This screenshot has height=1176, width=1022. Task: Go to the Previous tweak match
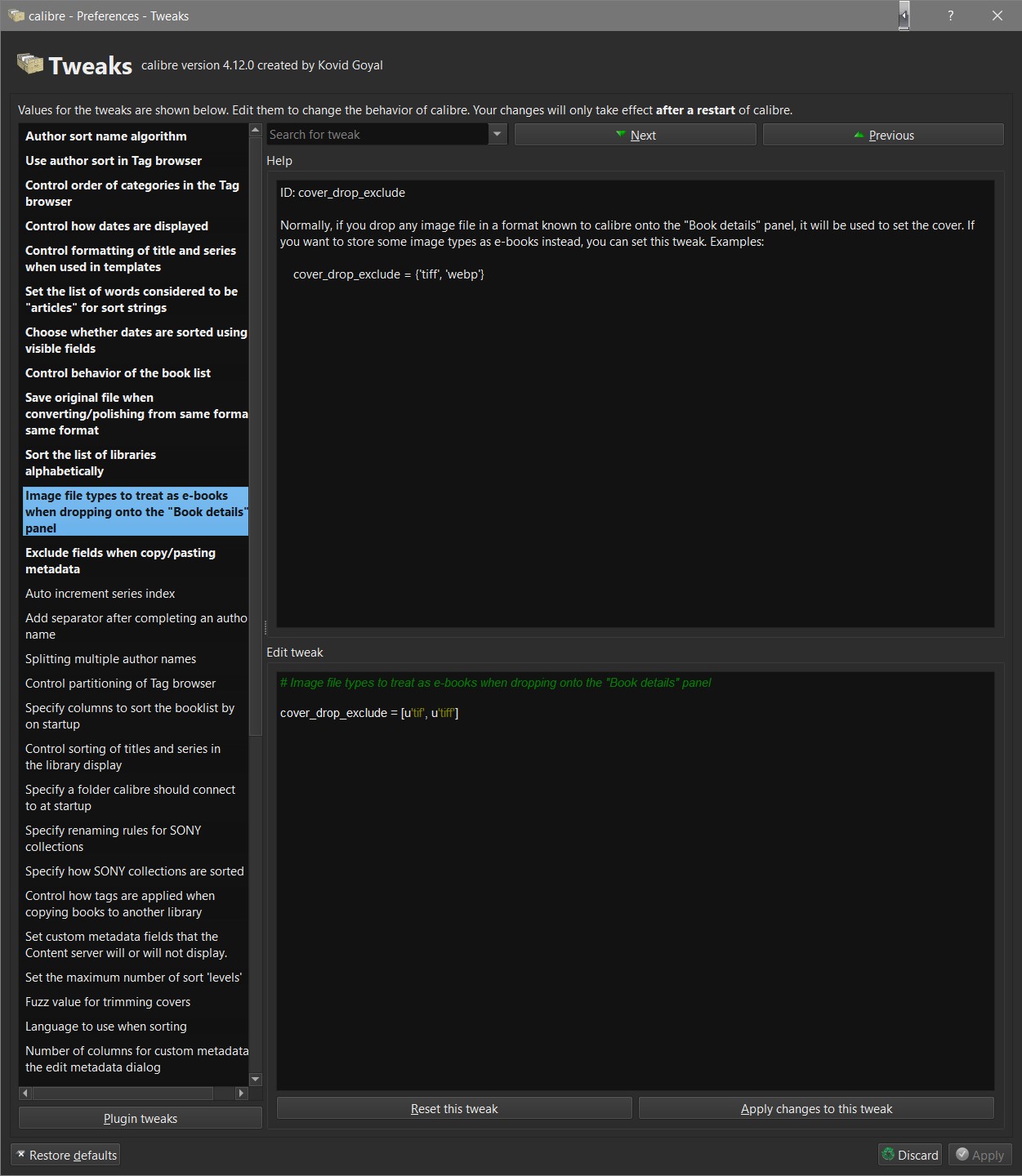click(x=883, y=135)
